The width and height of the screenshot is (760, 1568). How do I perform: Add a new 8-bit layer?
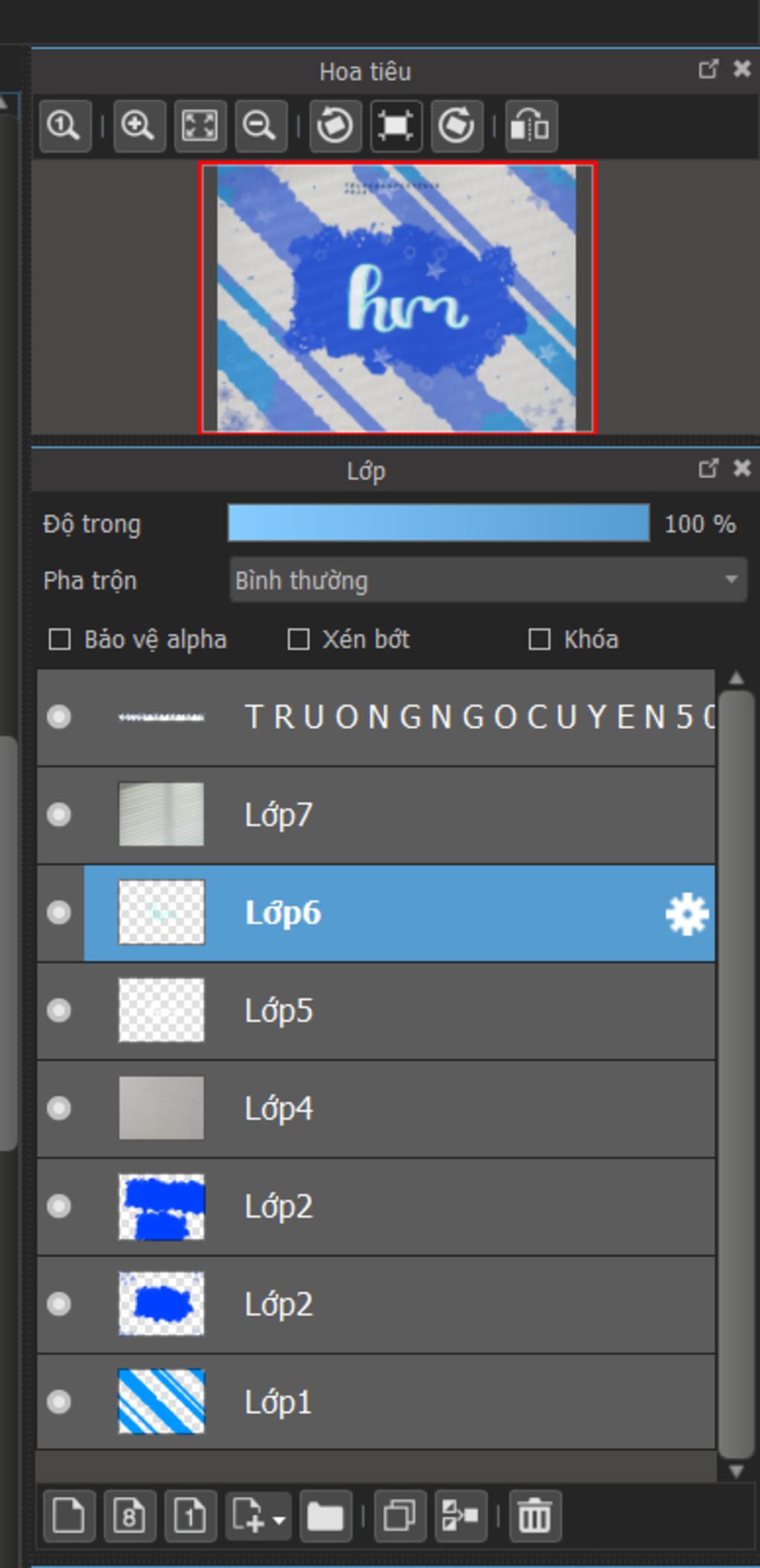click(130, 1515)
